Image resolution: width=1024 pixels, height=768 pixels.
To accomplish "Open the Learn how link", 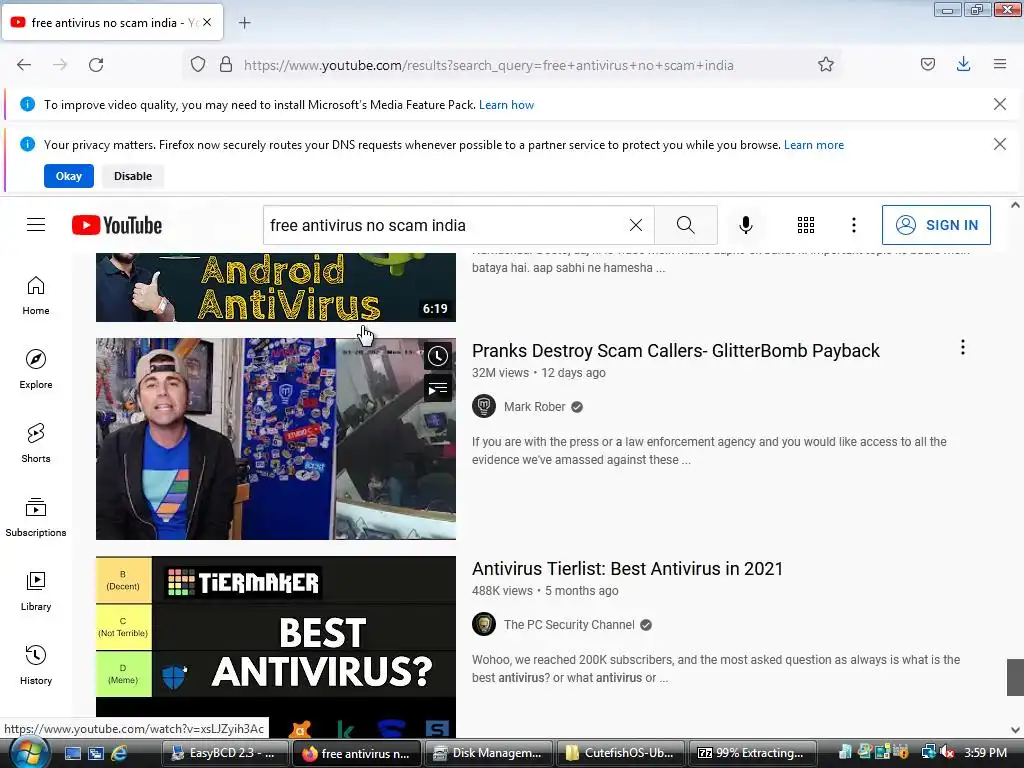I will tap(506, 105).
